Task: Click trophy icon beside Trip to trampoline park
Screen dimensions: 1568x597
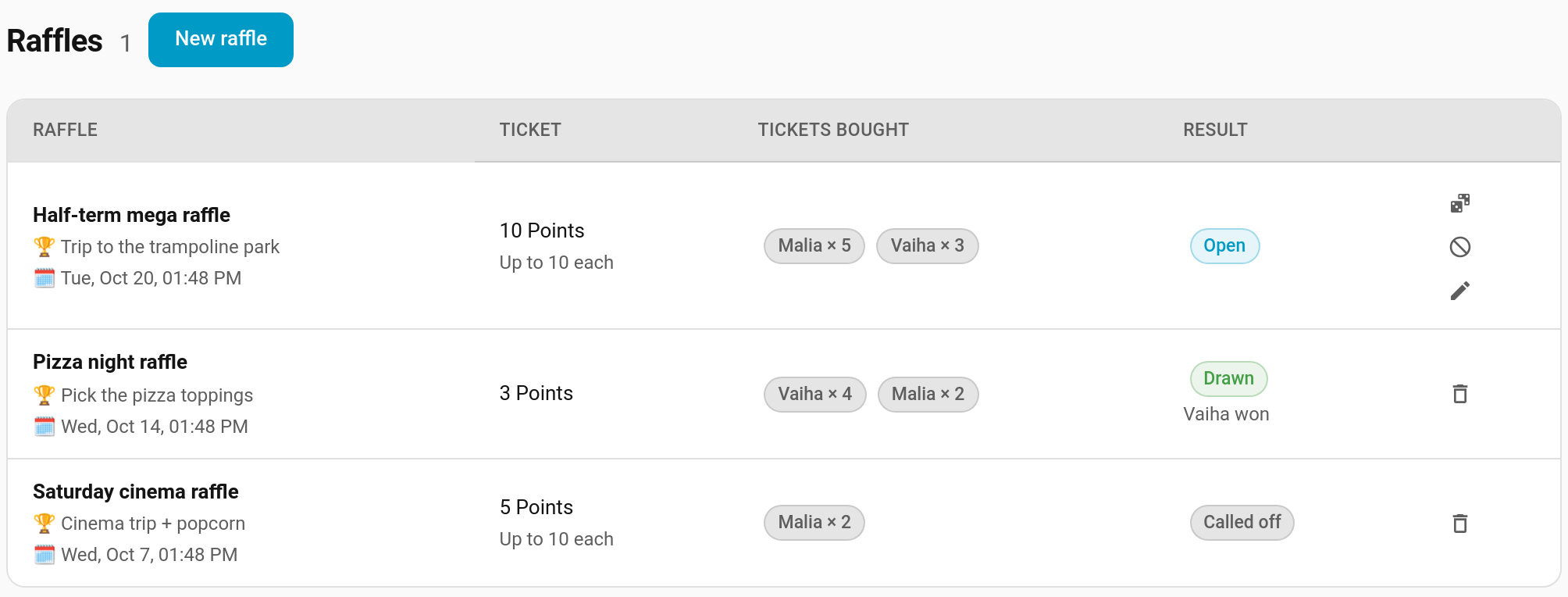Action: (45, 247)
